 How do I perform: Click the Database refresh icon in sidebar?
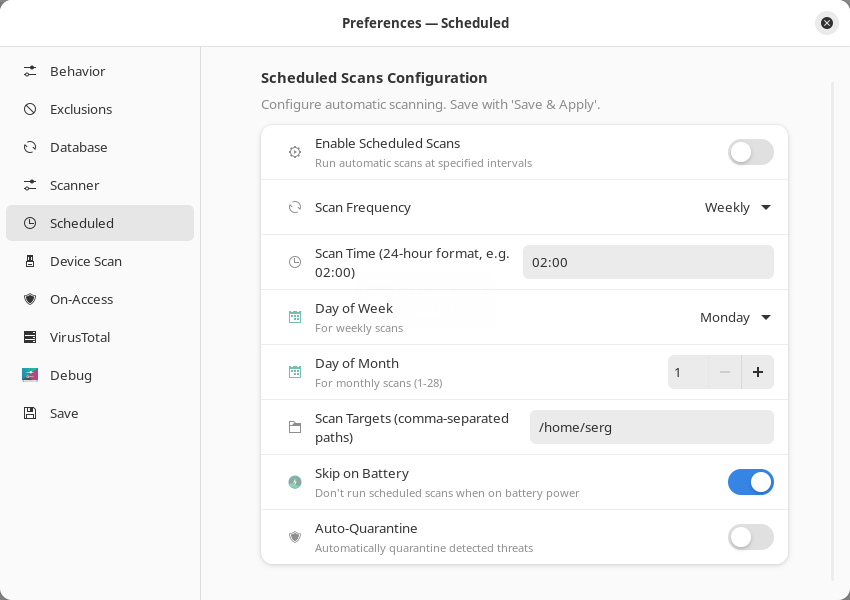pyautogui.click(x=30, y=147)
